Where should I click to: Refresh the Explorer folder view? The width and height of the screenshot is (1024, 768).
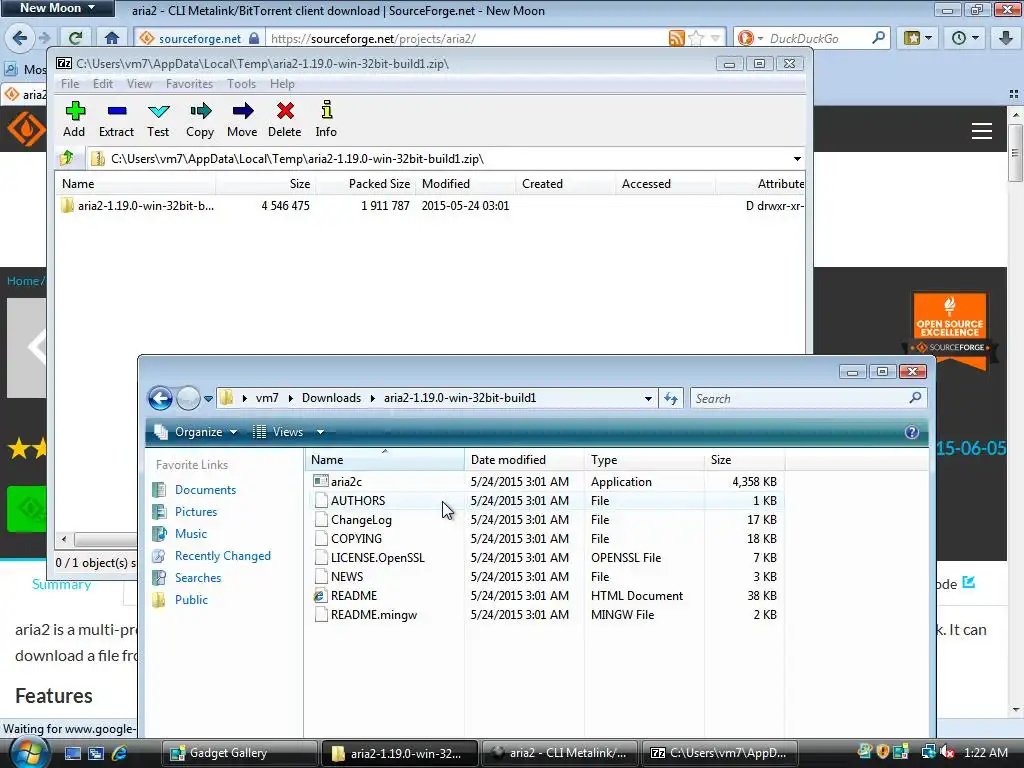coord(671,398)
